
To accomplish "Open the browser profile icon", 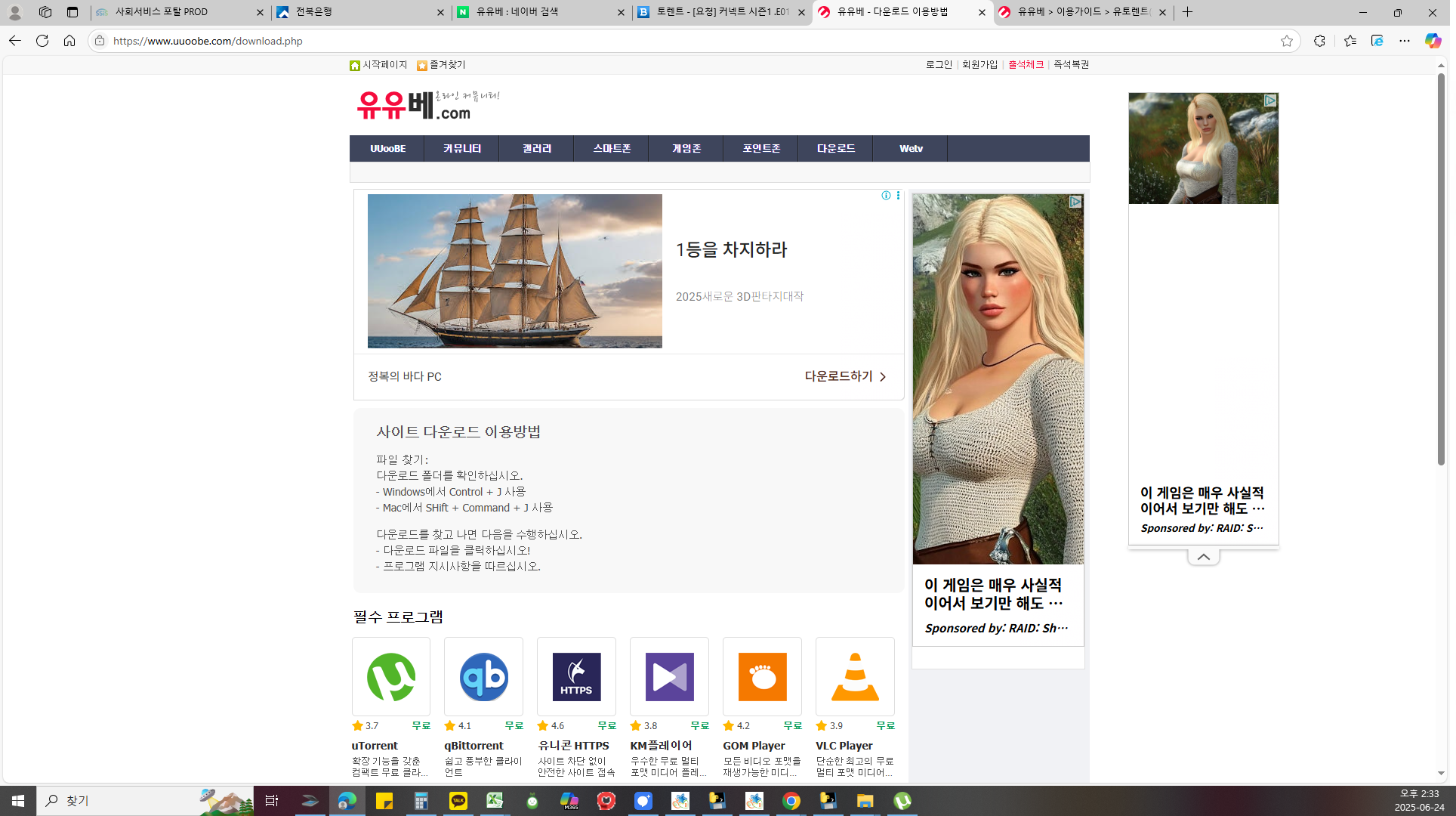I will (15, 12).
